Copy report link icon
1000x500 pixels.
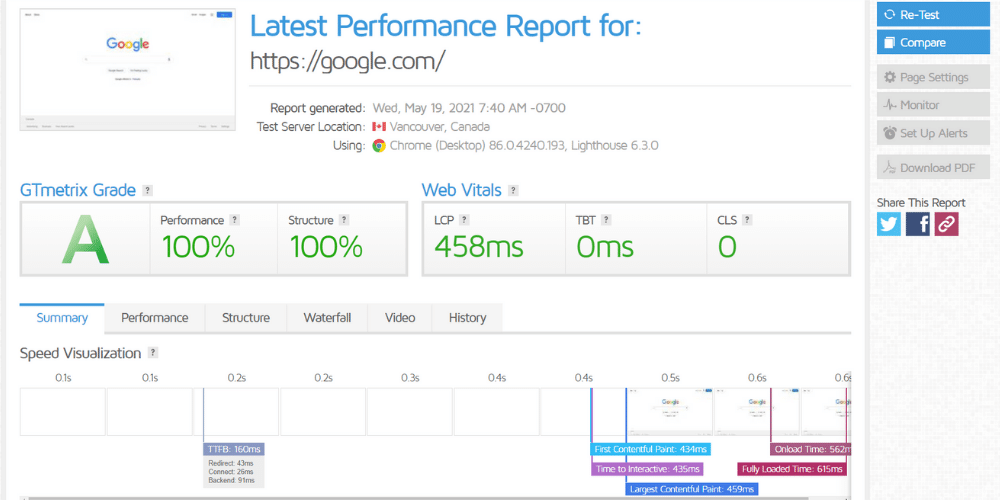pos(947,224)
